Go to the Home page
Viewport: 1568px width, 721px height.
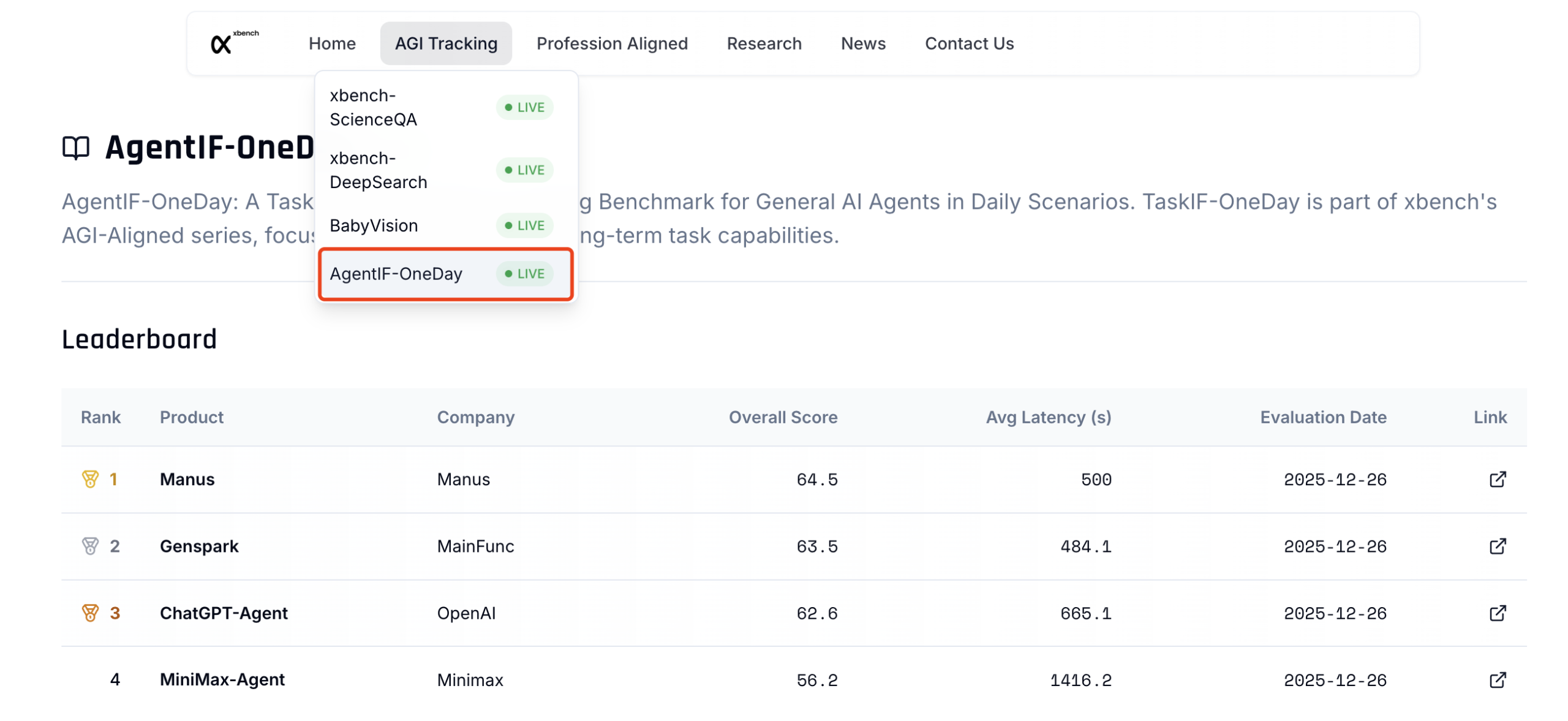332,43
